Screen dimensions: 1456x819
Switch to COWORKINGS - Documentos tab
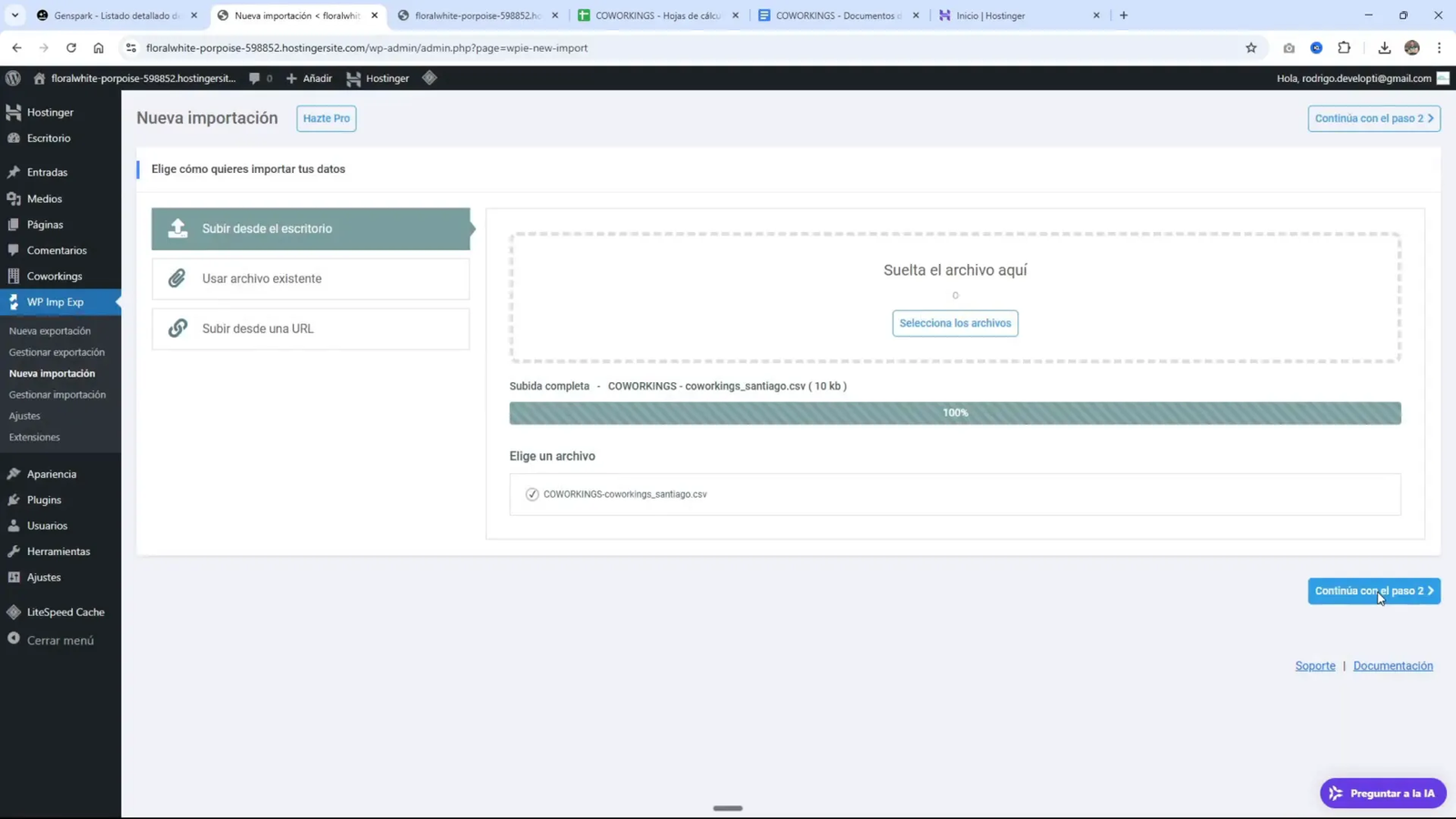coord(838,15)
